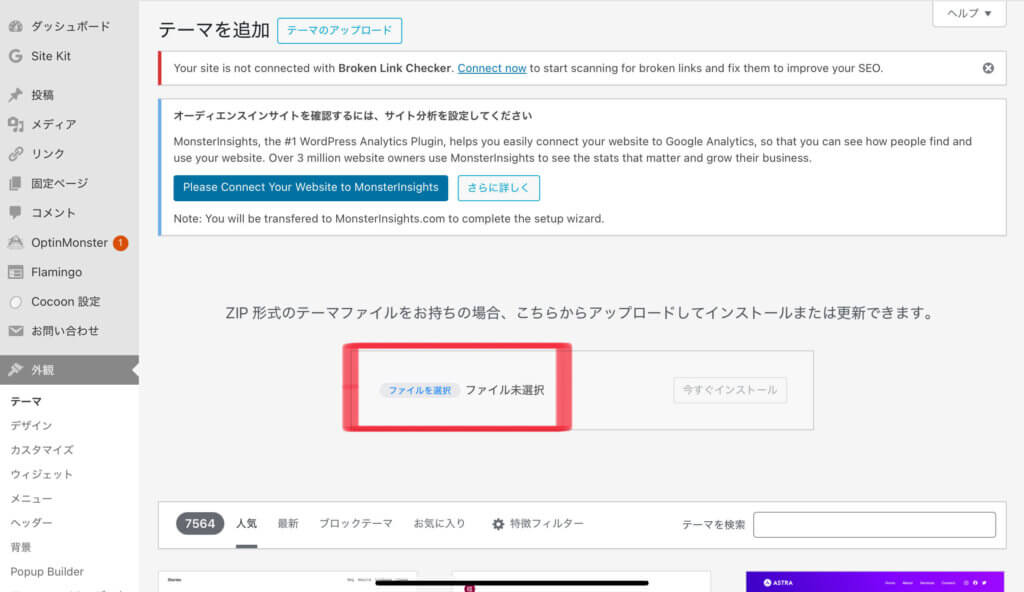Select テーマ in the 外観 submenu

[26, 401]
